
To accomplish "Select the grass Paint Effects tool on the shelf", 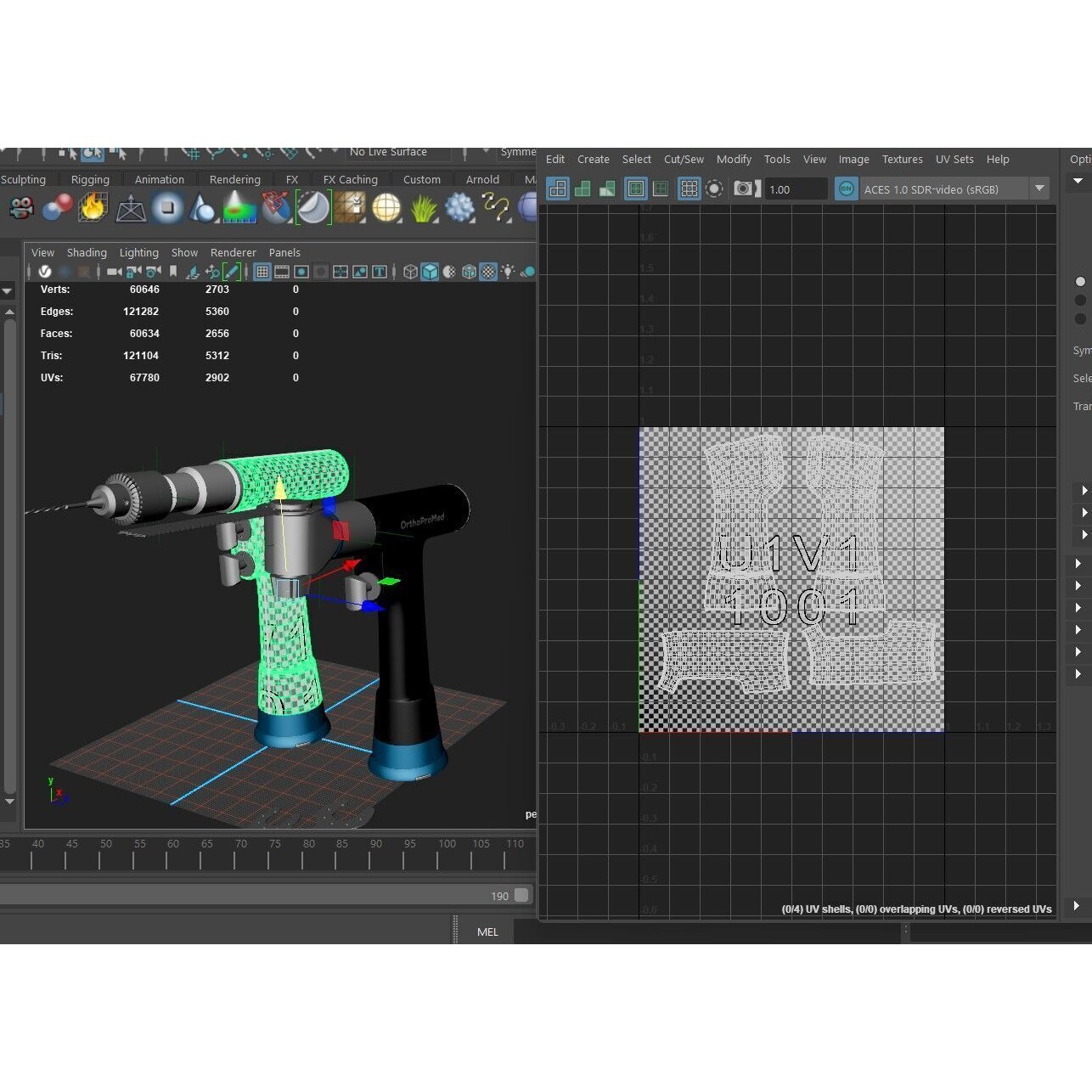I will pyautogui.click(x=422, y=210).
